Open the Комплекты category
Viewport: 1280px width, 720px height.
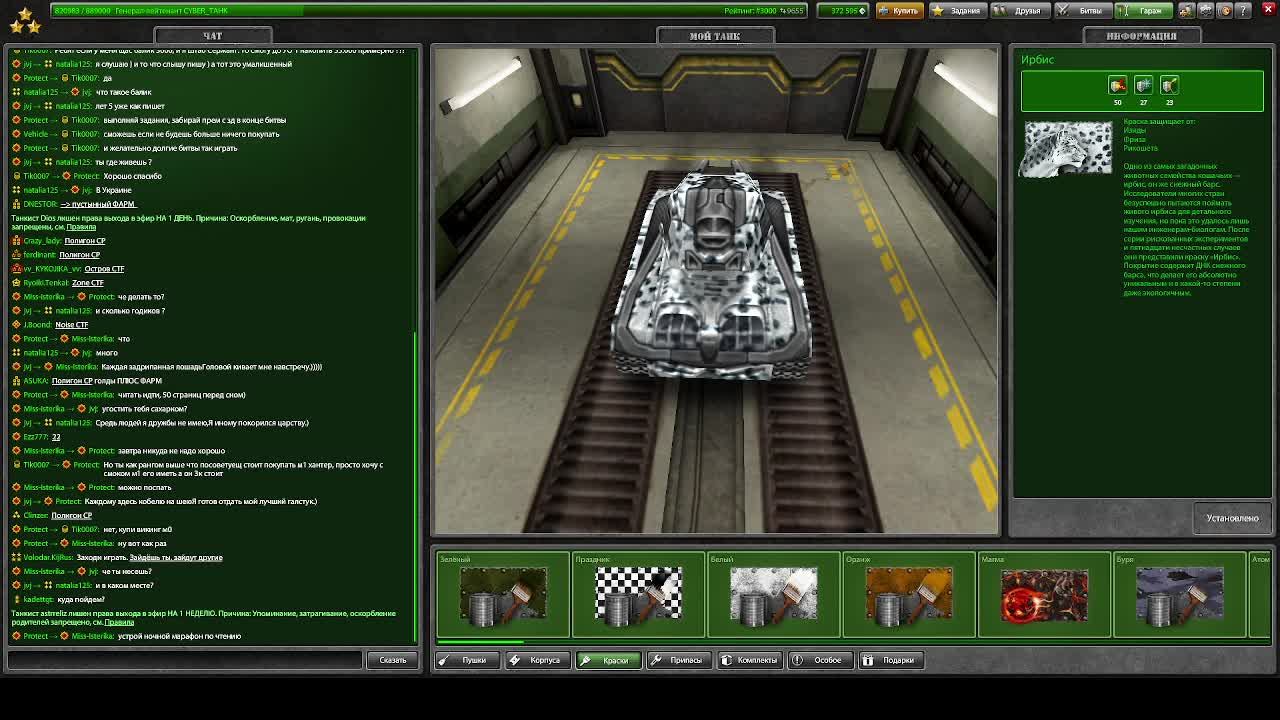click(750, 660)
